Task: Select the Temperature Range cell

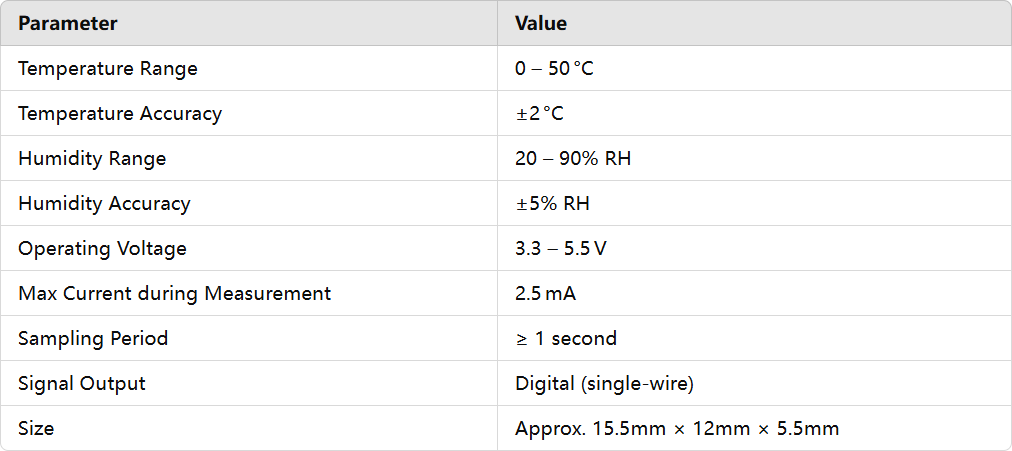Action: [x=108, y=68]
